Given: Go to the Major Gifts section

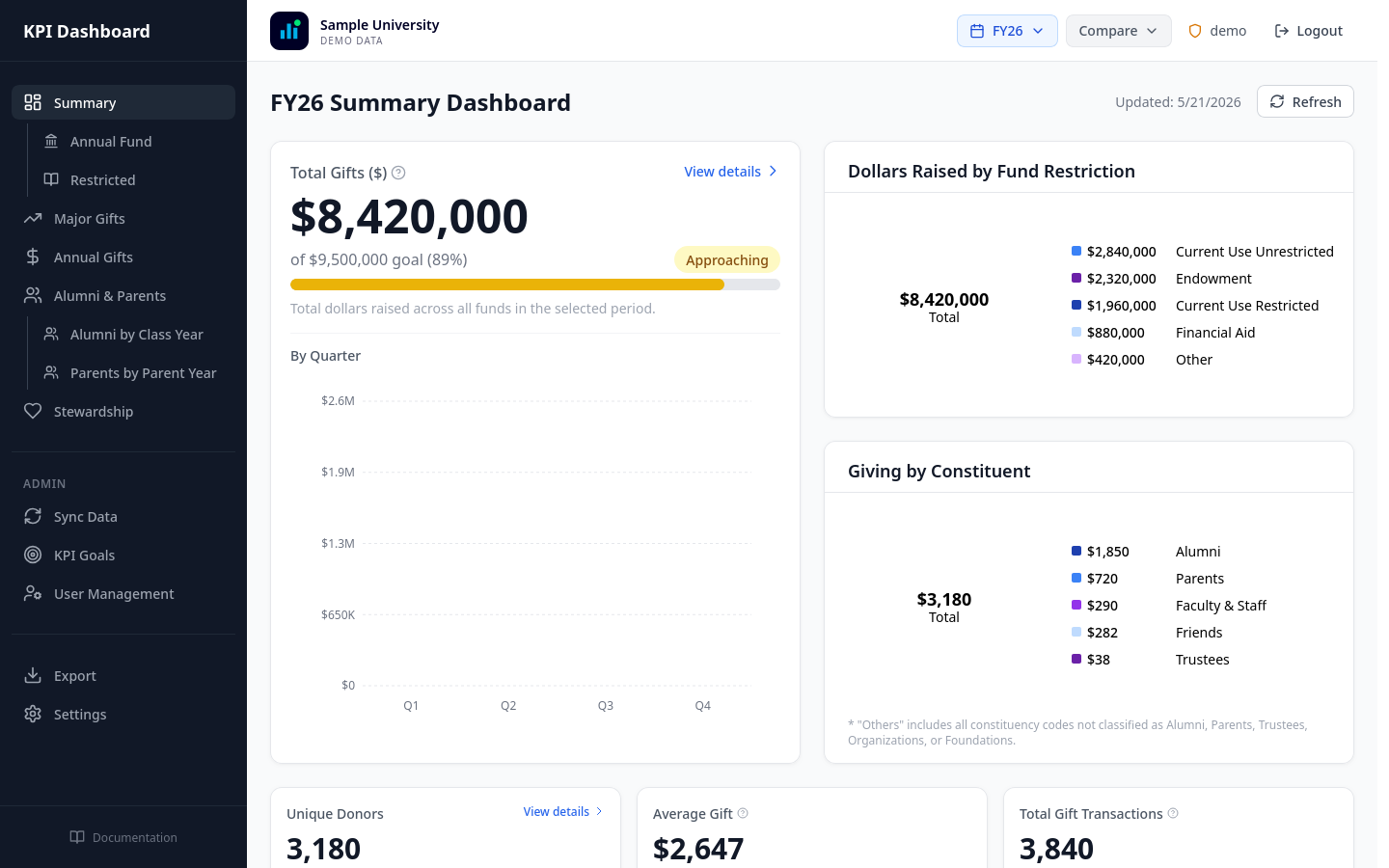Looking at the screenshot, I should pos(123,218).
